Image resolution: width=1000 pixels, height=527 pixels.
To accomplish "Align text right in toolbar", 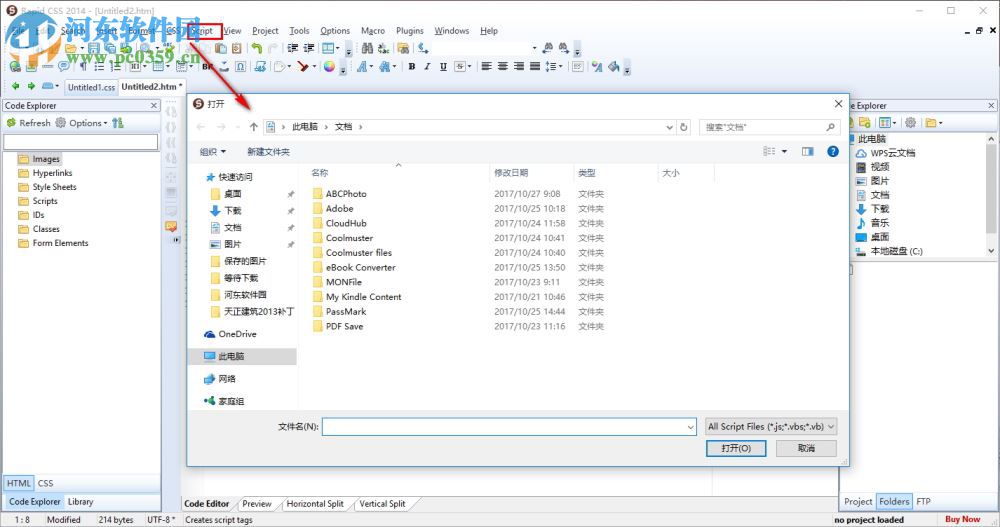I will pyautogui.click(x=518, y=66).
